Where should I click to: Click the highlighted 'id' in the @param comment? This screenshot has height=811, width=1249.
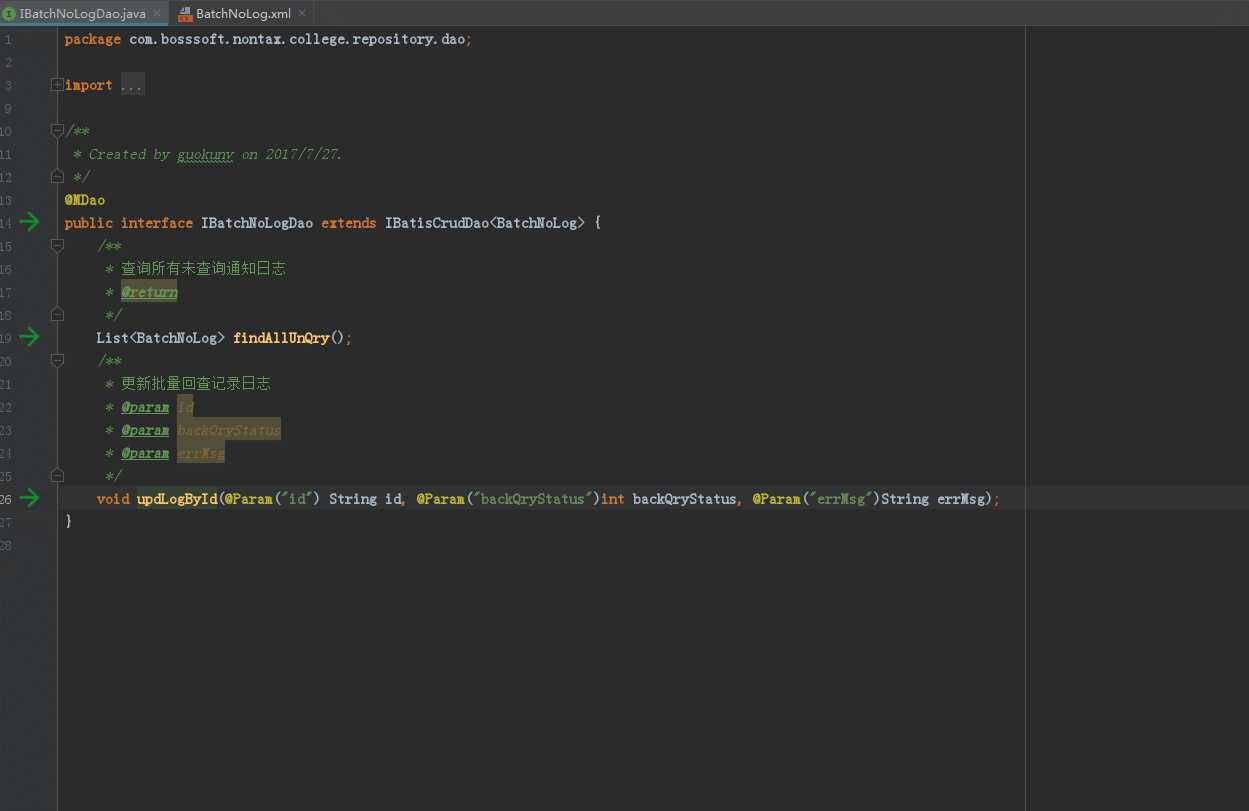[185, 407]
